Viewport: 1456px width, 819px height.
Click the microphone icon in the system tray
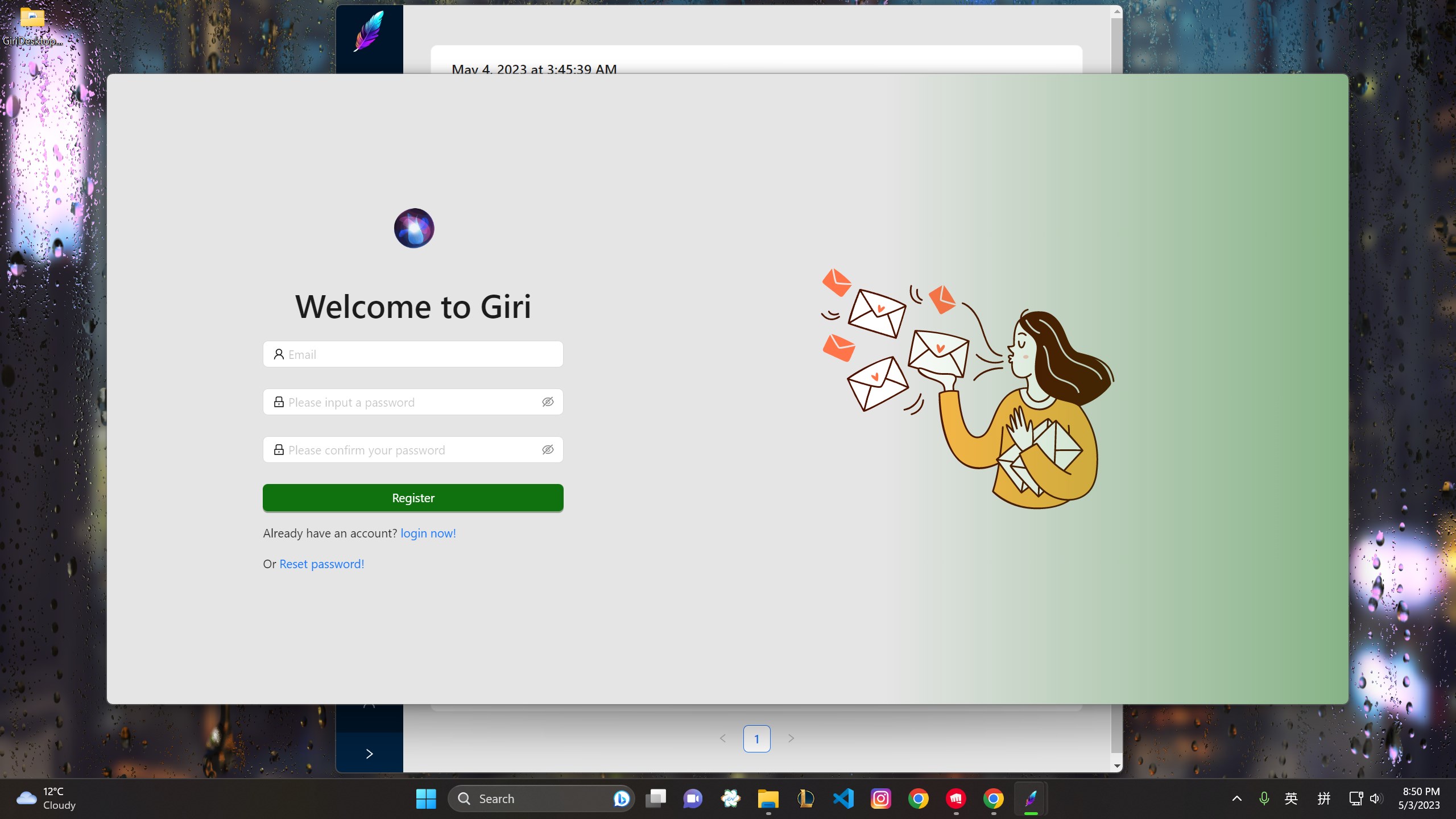1264,799
